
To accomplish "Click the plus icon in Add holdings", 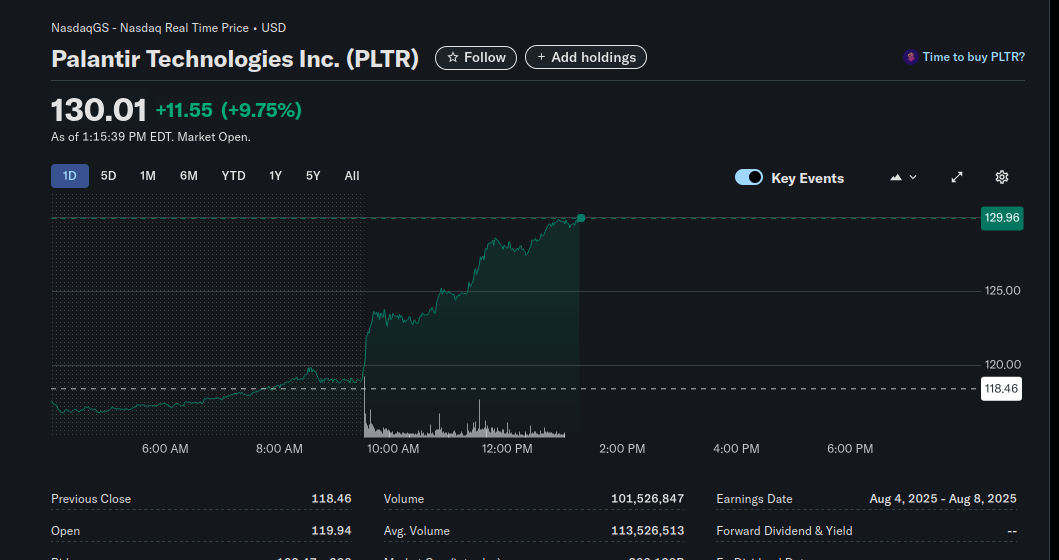I will 541,57.
